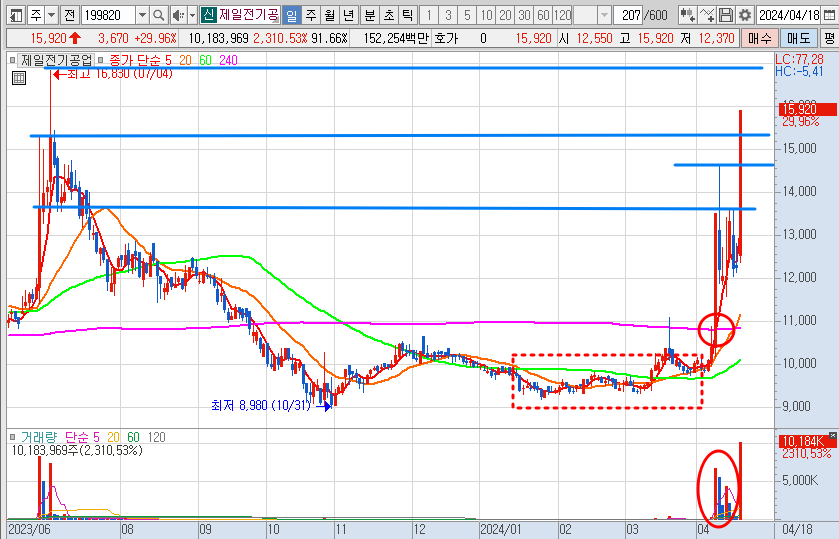Open the candle chart type icon
This screenshot has width=839, height=539.
click(688, 15)
